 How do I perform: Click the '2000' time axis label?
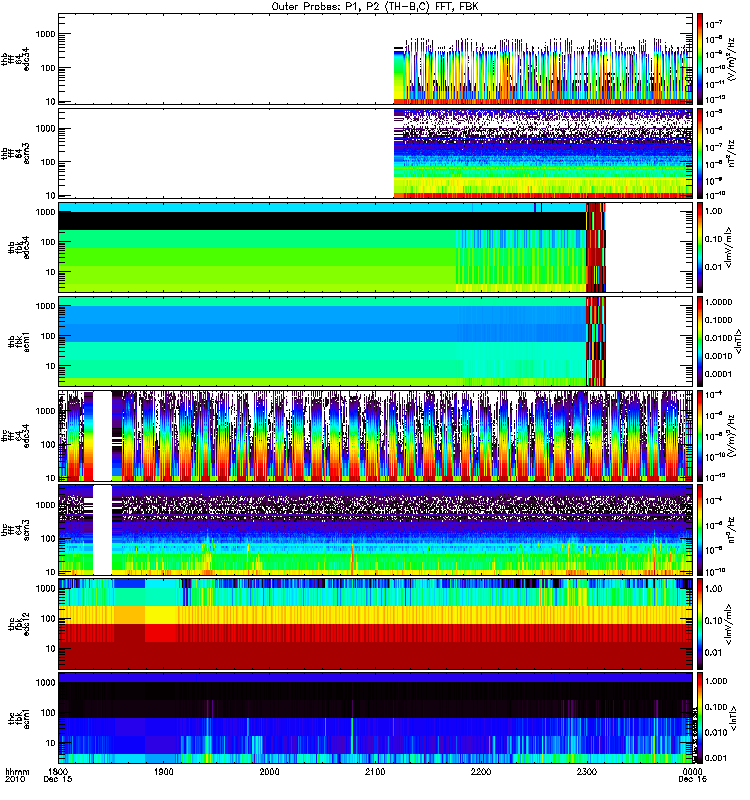coord(269,771)
